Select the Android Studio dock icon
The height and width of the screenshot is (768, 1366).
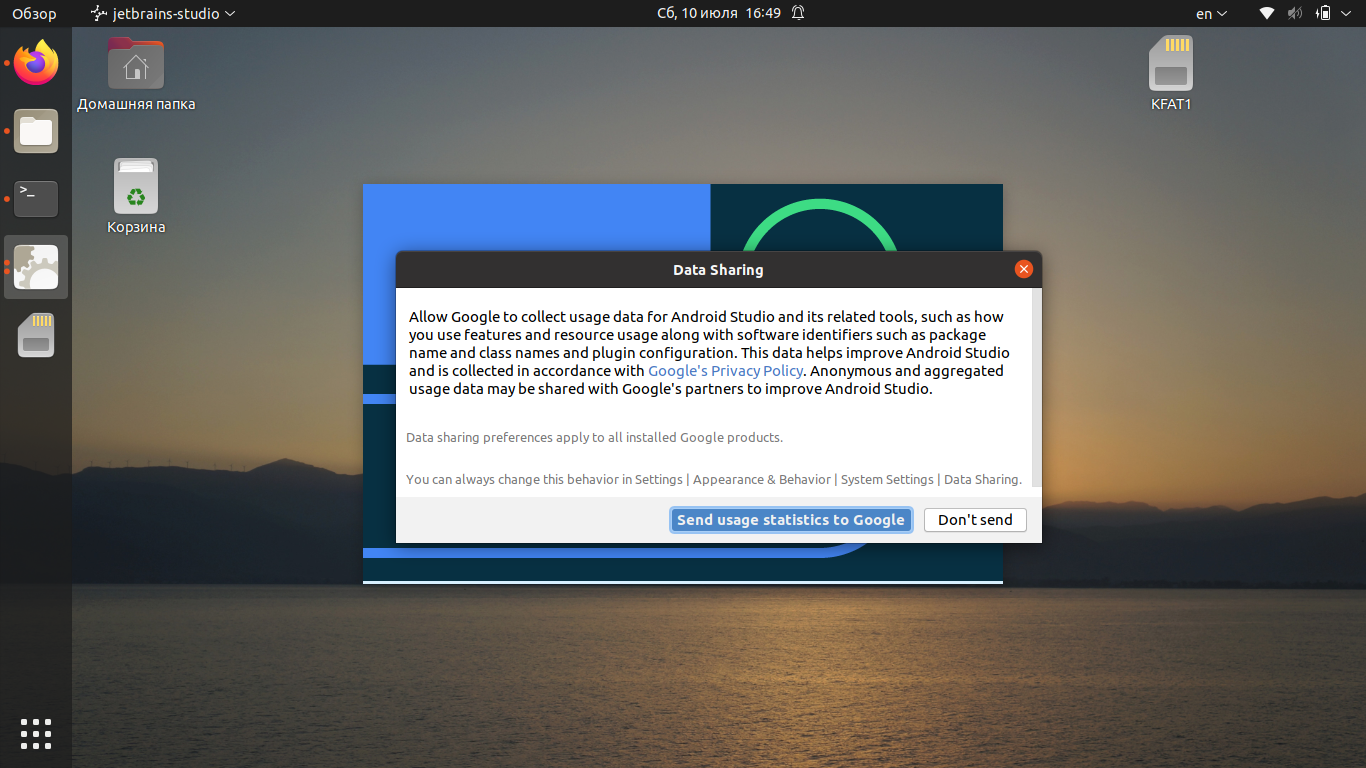36,267
